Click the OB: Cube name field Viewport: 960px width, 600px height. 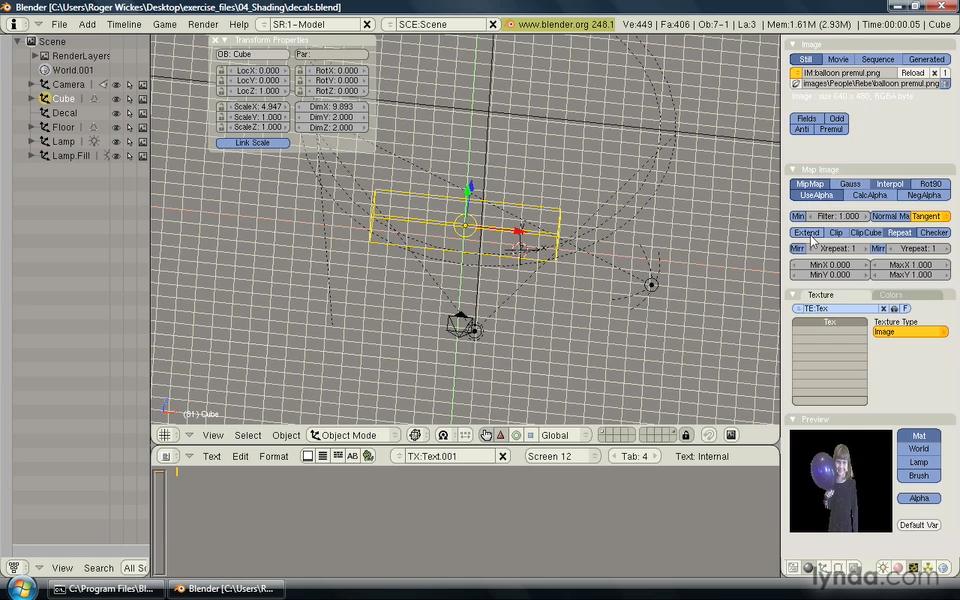click(252, 54)
